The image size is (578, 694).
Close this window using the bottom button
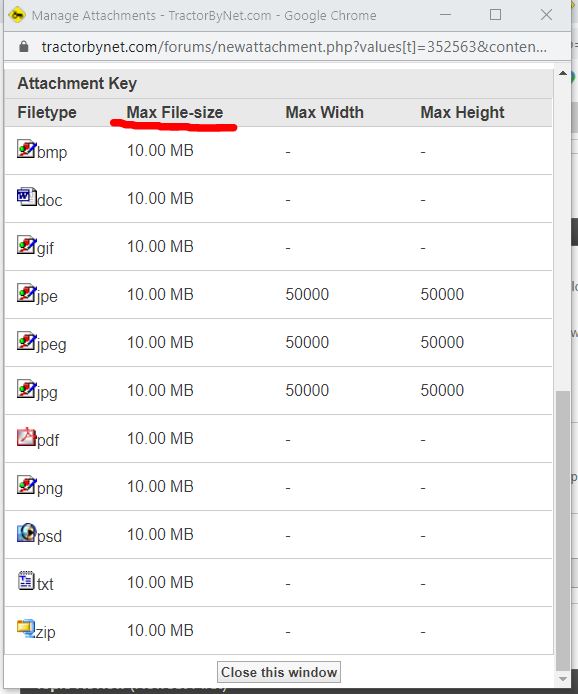(279, 672)
